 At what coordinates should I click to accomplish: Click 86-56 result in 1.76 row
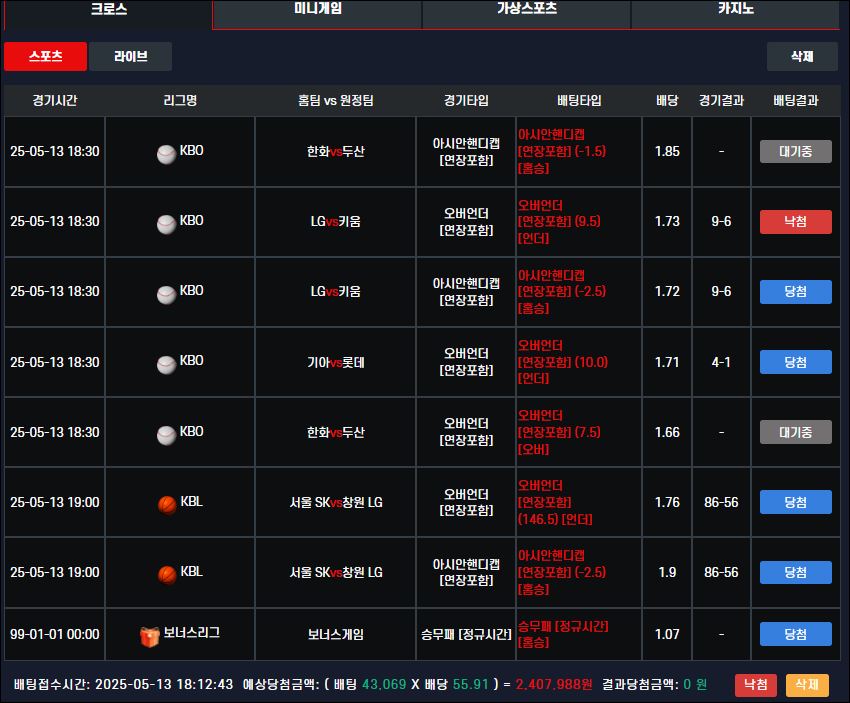(x=721, y=502)
